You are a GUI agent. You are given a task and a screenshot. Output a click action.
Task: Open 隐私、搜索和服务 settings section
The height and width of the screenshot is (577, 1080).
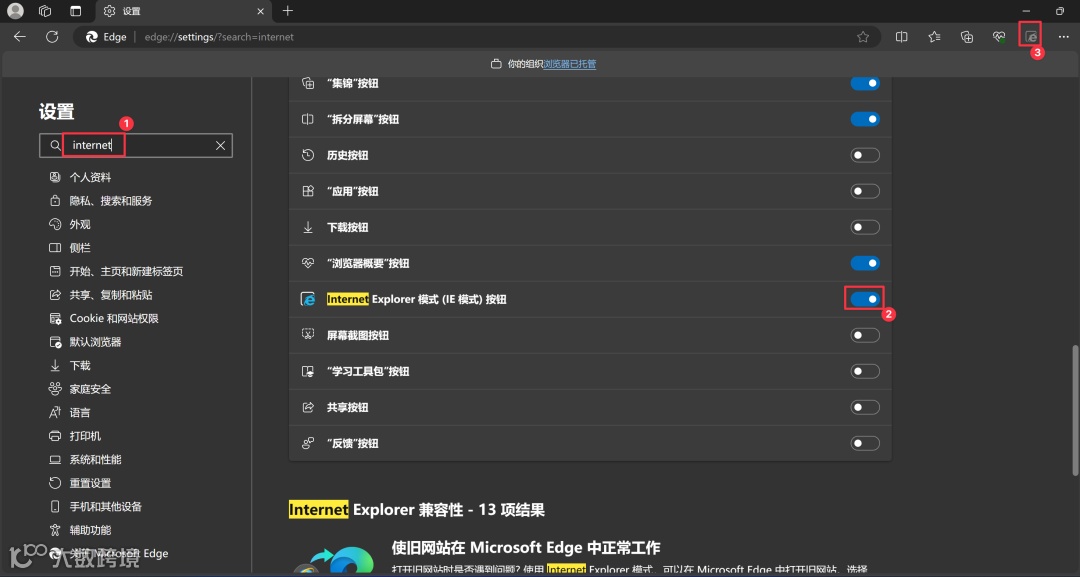pyautogui.click(x=111, y=200)
